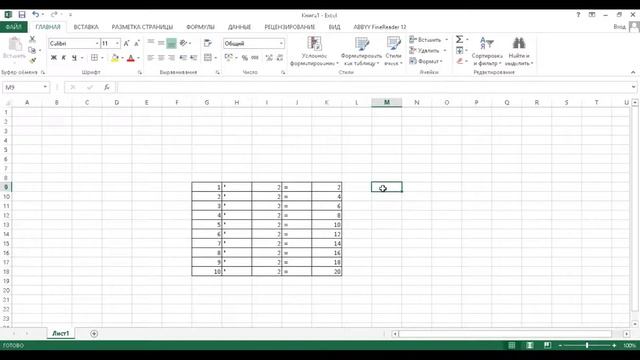This screenshot has width=640, height=360.
Task: Decrease indent icon in alignment group
Action: (x=183, y=58)
